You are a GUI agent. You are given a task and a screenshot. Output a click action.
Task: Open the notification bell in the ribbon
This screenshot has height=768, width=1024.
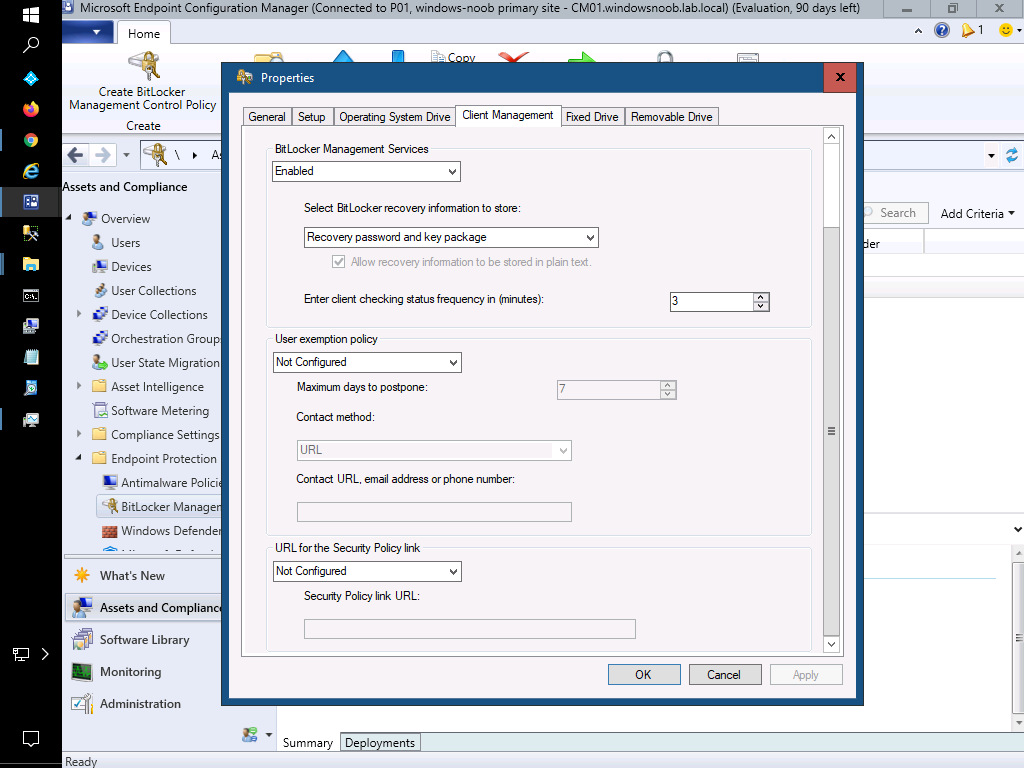tap(968, 30)
